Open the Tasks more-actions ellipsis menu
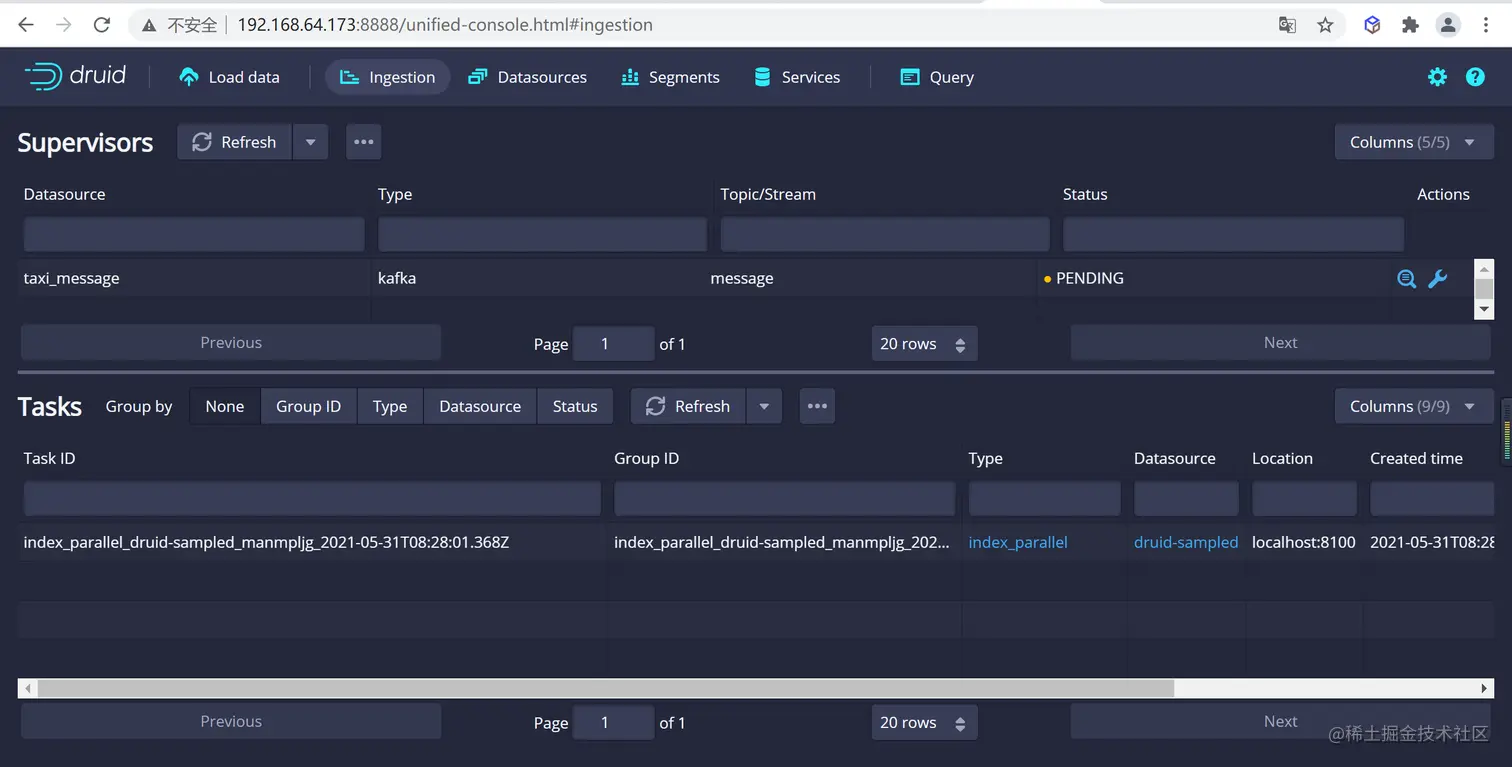This screenshot has height=767, width=1512. pyautogui.click(x=817, y=406)
